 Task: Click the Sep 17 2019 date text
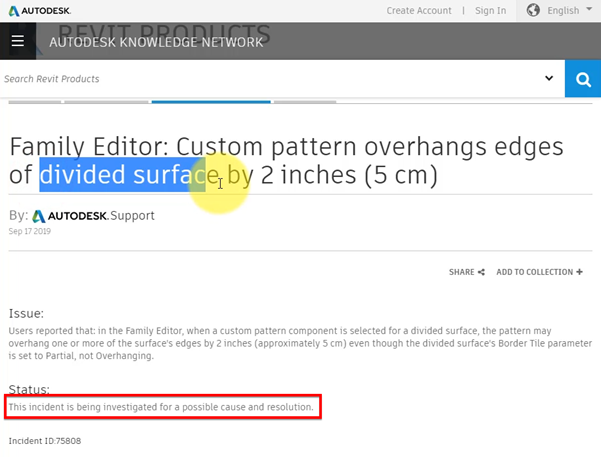30,231
